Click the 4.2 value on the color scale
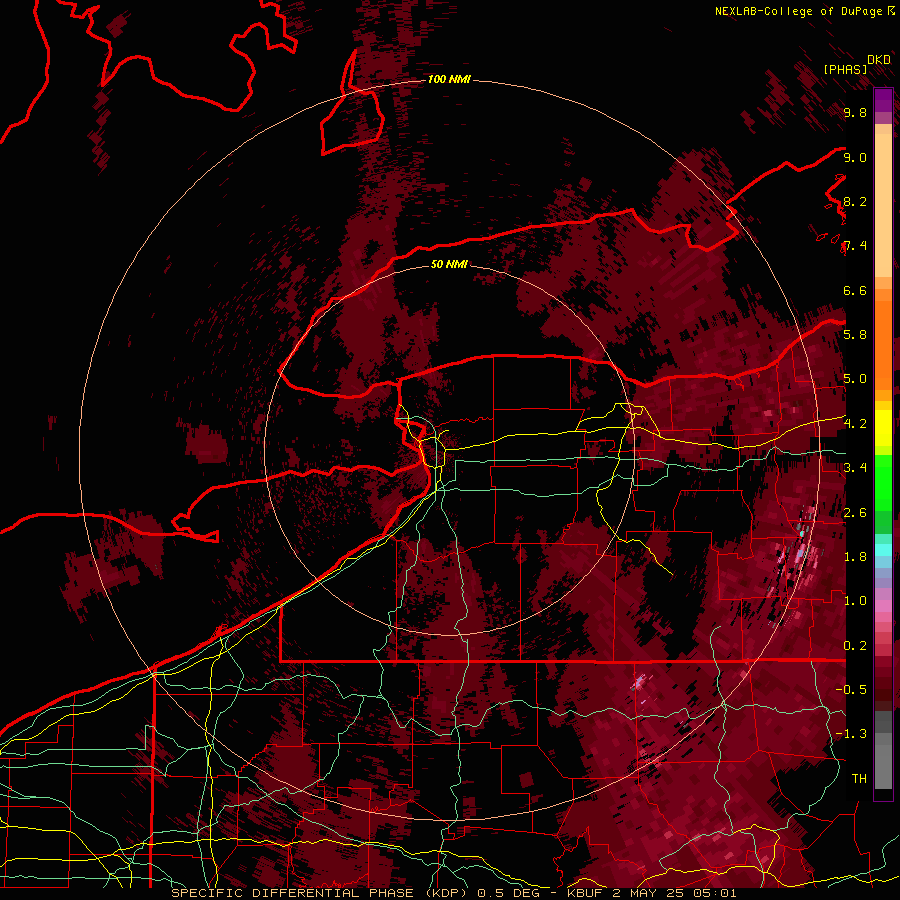900x900 pixels. (855, 424)
